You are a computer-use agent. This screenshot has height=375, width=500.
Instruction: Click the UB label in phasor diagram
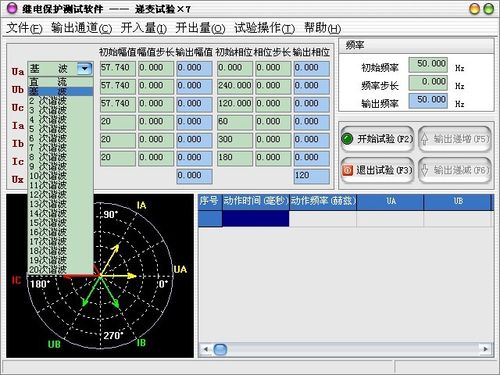pos(54,344)
